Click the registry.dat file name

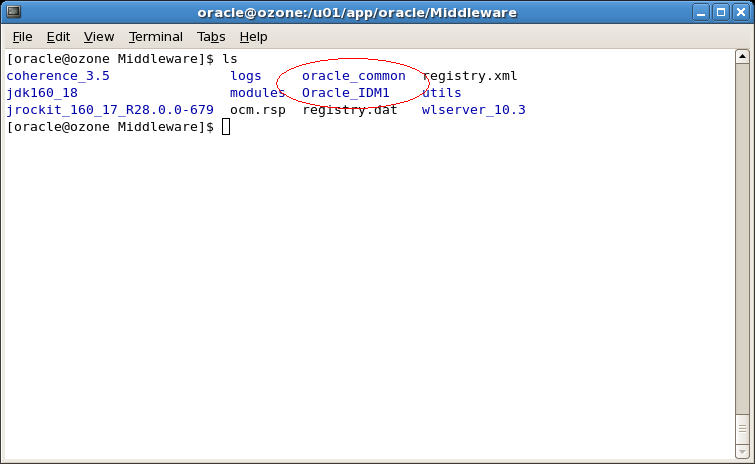point(350,110)
